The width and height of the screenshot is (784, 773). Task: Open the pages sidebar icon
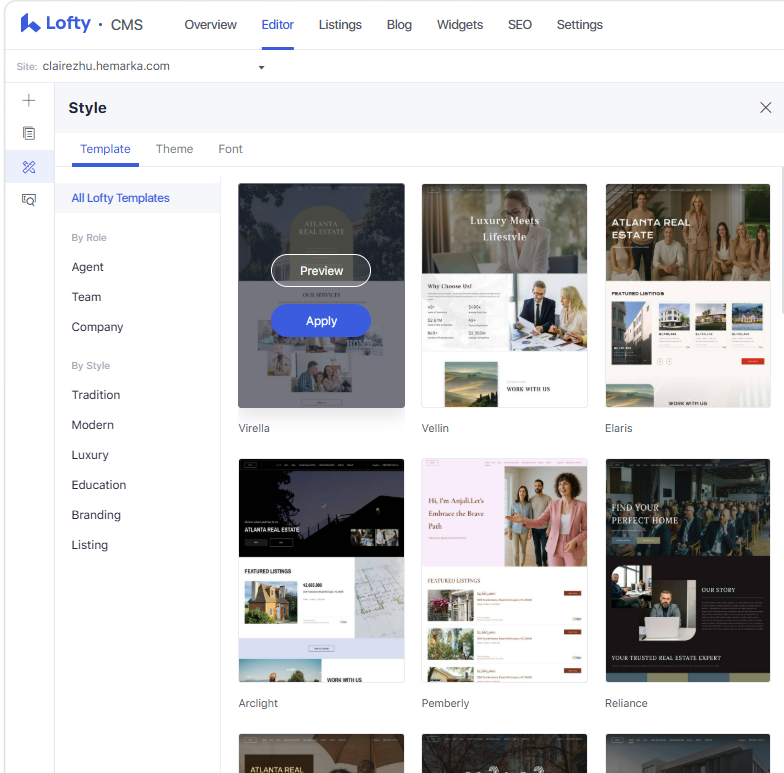pyautogui.click(x=29, y=134)
